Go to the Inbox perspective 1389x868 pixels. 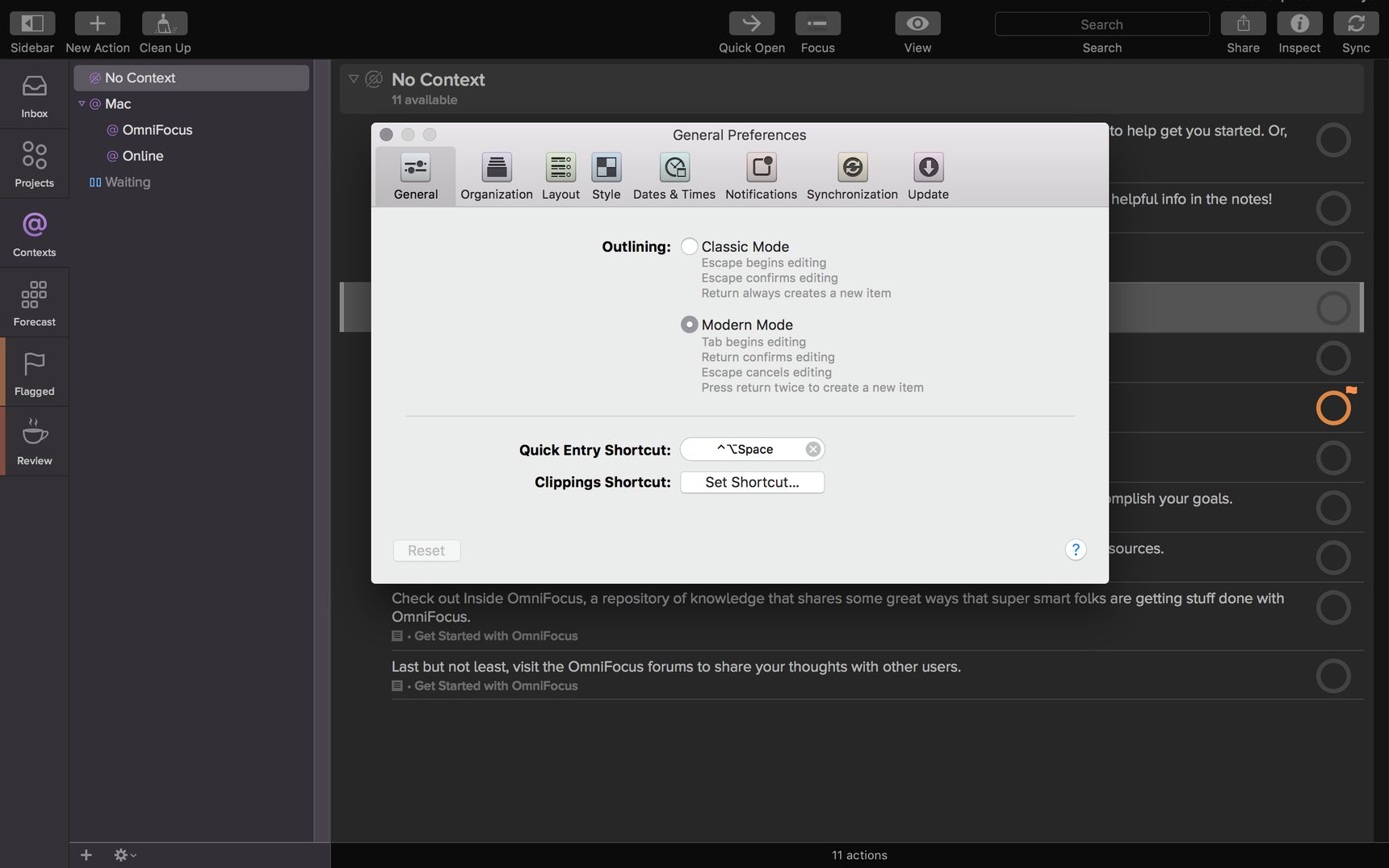[x=34, y=95]
